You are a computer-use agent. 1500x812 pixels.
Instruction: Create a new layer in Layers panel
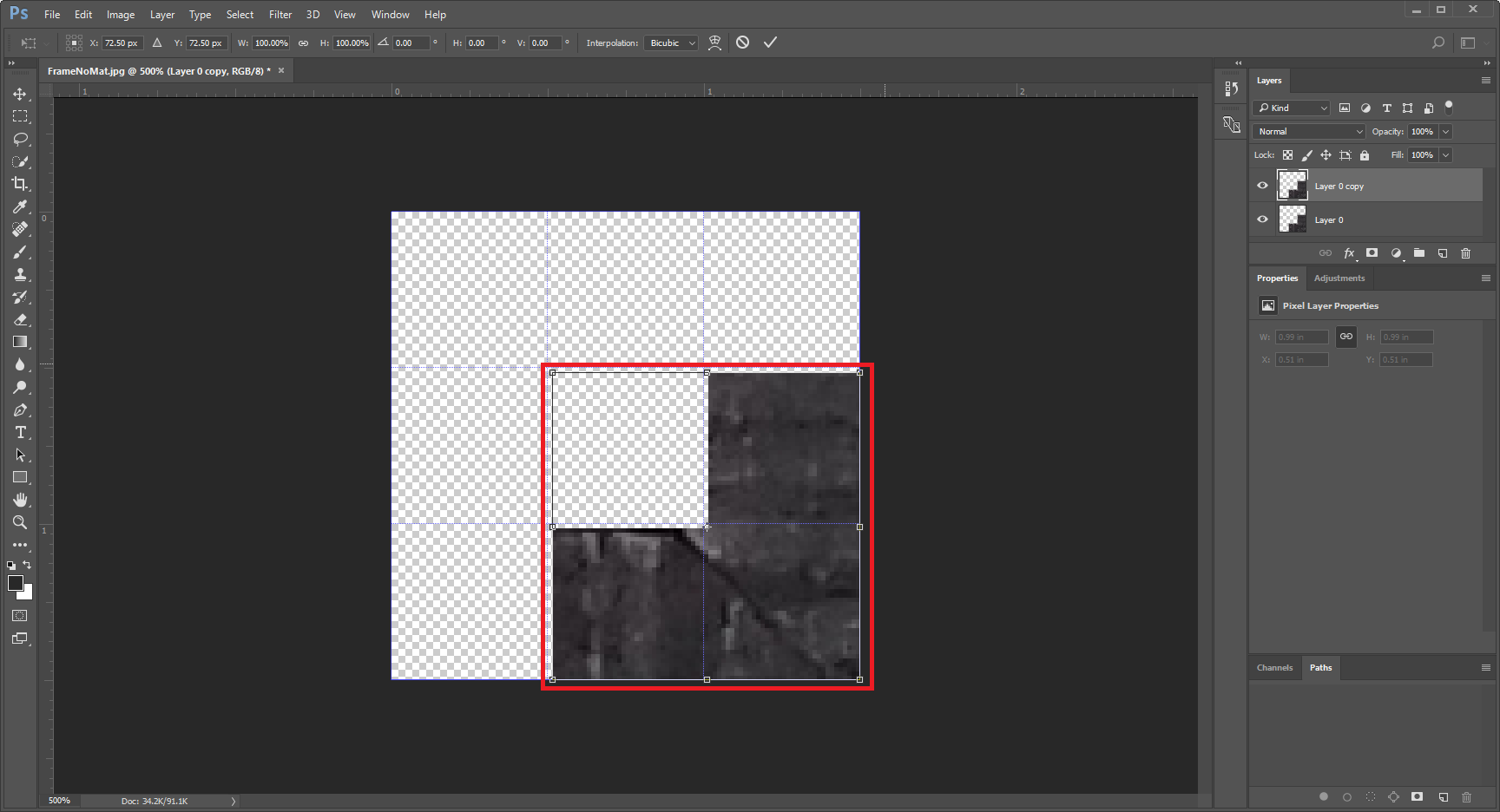pyautogui.click(x=1443, y=253)
